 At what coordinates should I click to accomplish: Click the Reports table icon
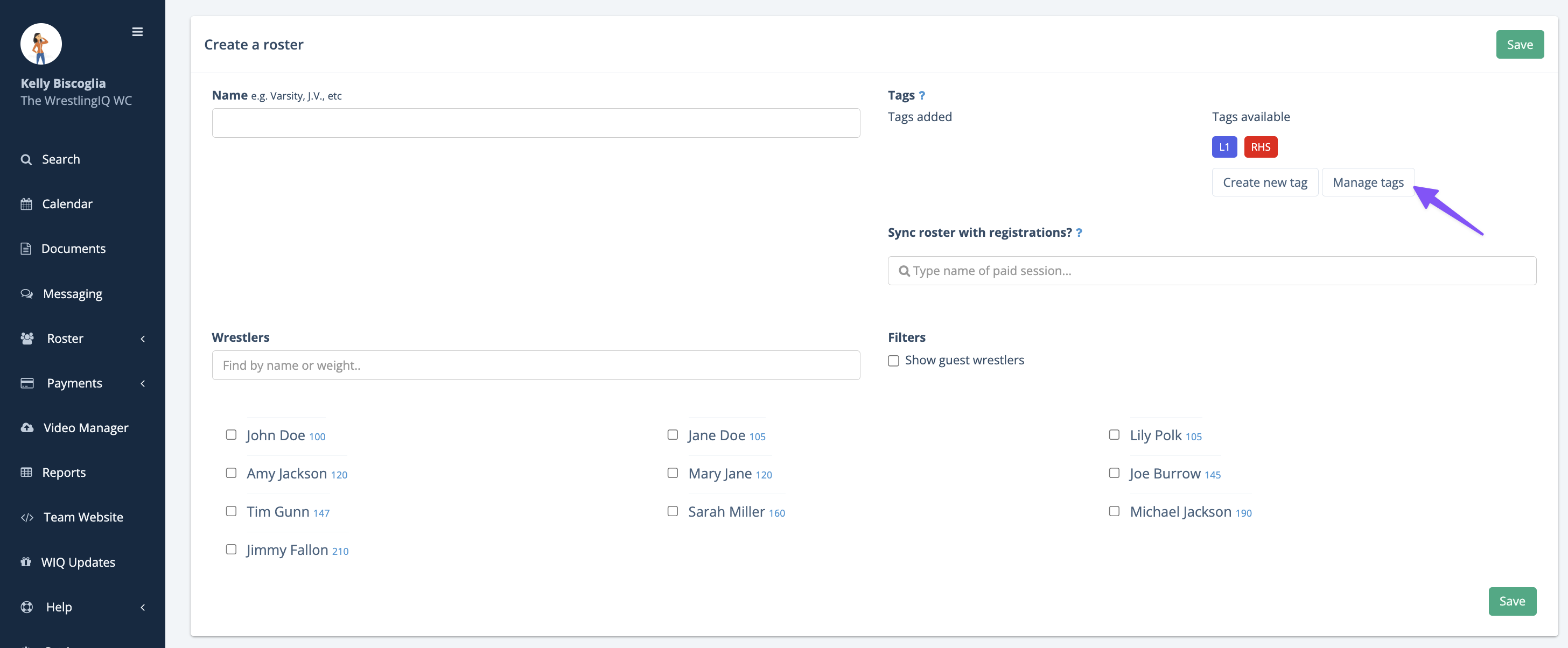coord(26,472)
